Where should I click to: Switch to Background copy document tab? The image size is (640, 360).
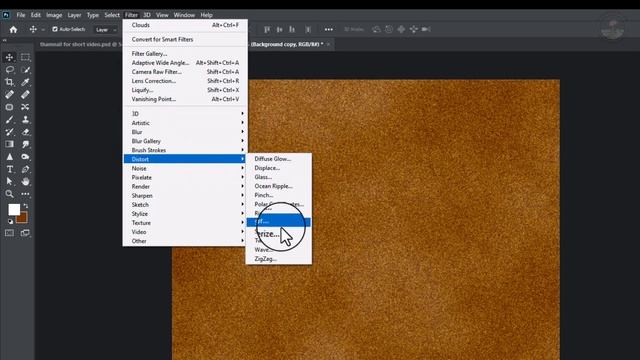click(x=287, y=44)
